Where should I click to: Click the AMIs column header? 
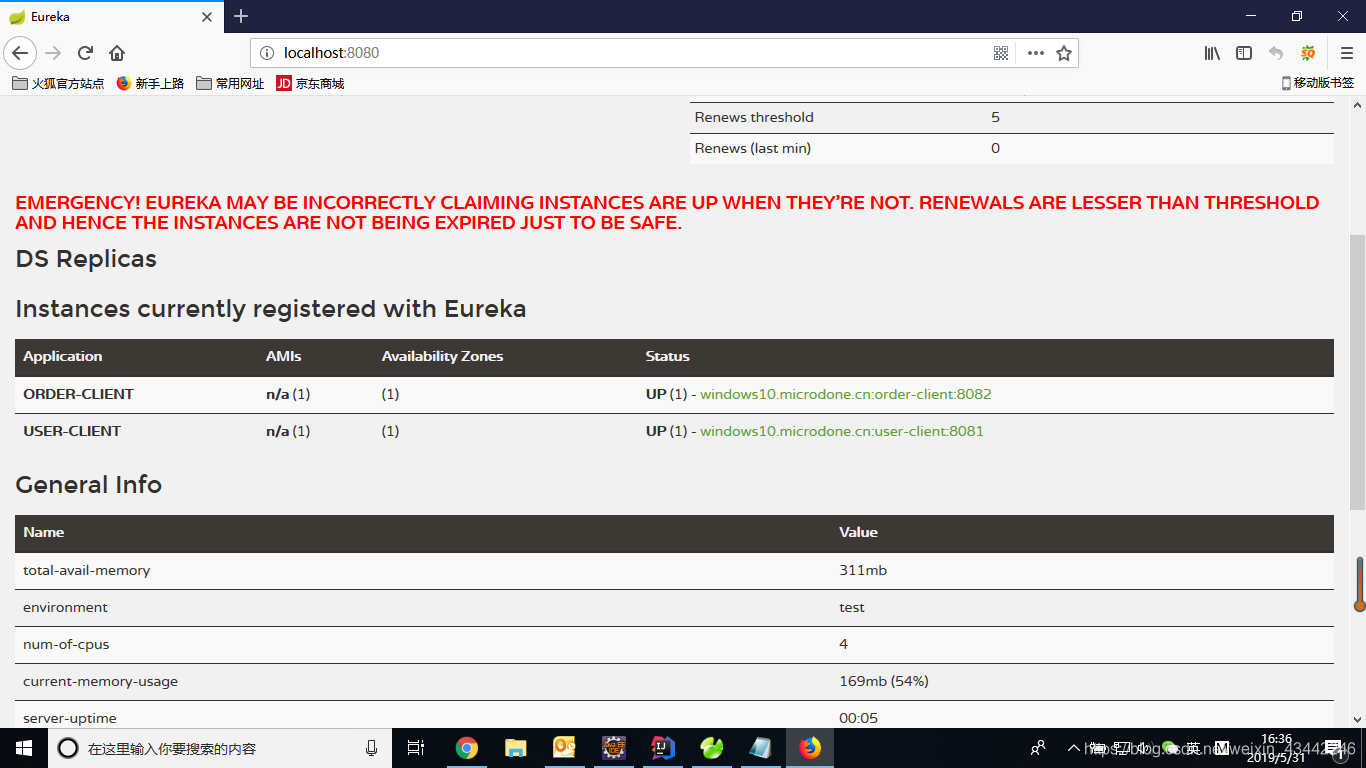pos(283,356)
